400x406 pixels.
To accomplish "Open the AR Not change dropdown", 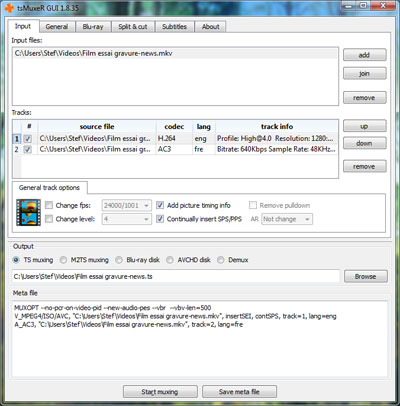I will (287, 219).
